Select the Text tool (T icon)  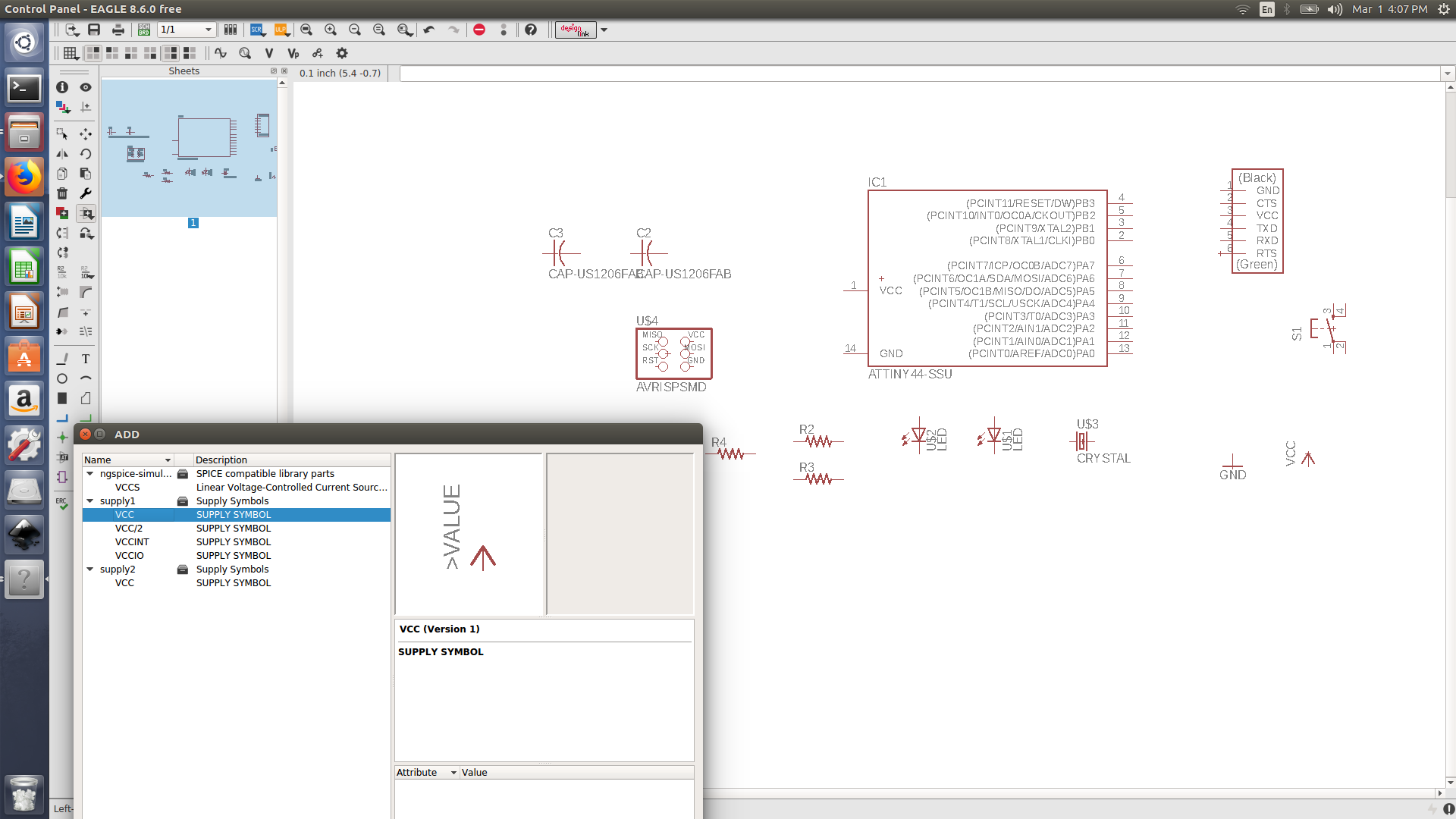tap(86, 359)
